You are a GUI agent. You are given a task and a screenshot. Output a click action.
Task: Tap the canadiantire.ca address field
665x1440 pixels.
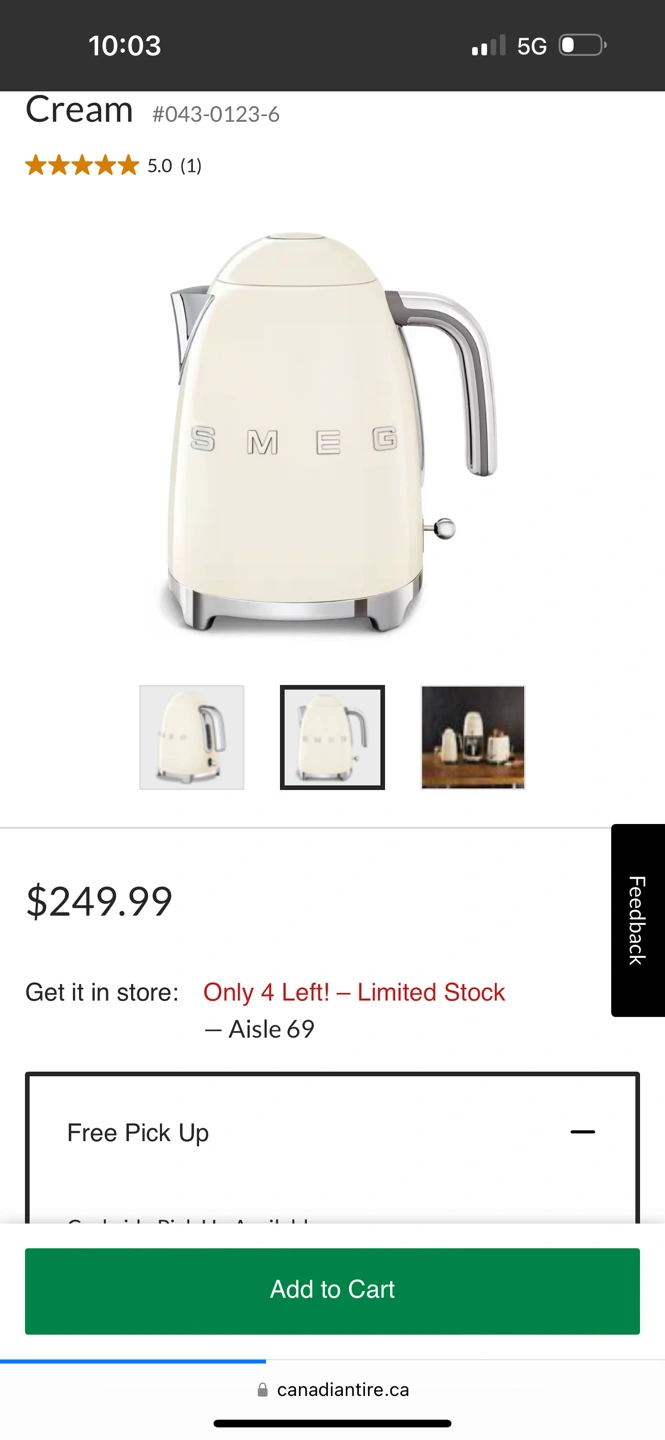tap(332, 1389)
